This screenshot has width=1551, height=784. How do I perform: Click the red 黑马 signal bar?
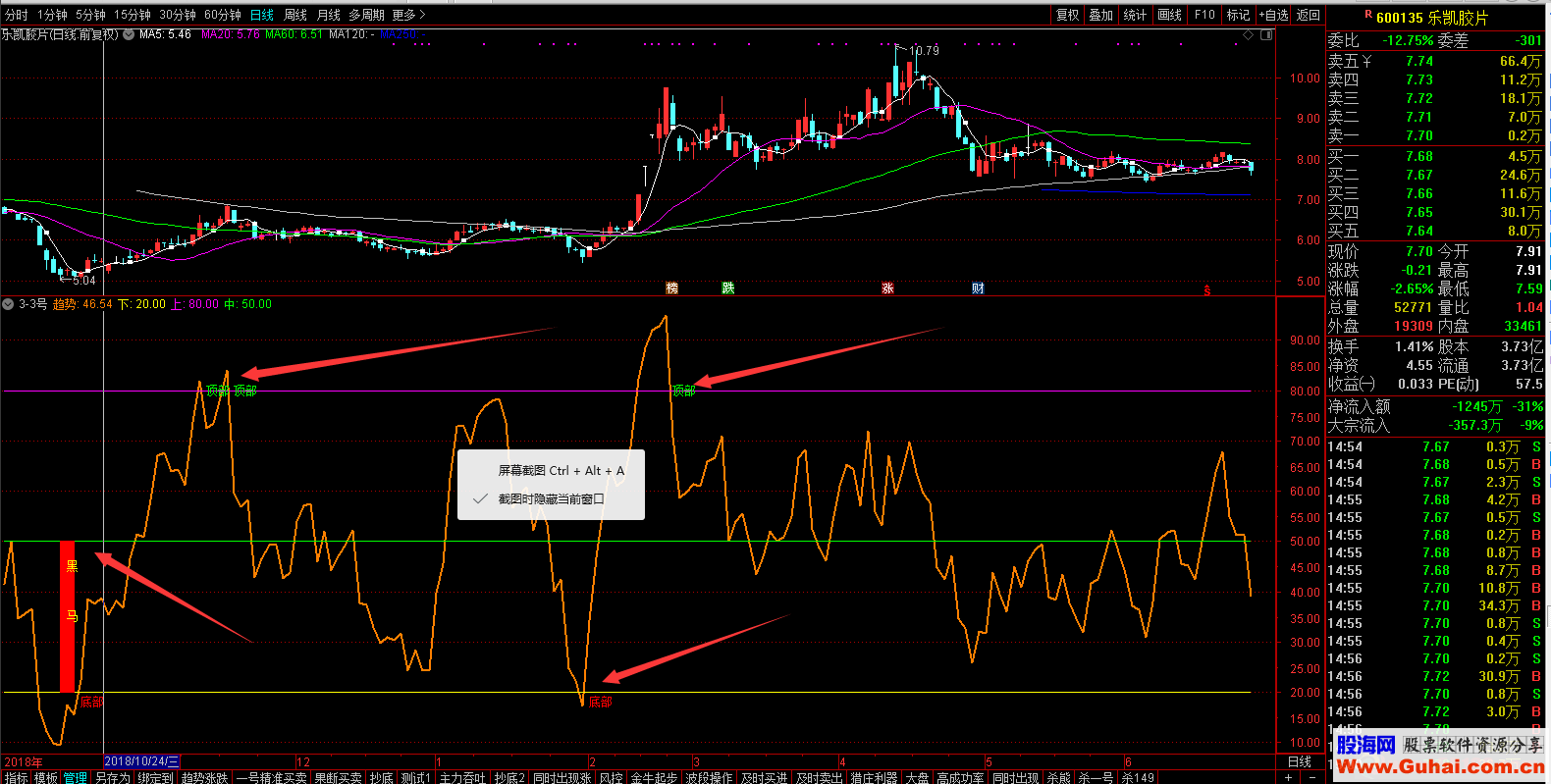67,616
